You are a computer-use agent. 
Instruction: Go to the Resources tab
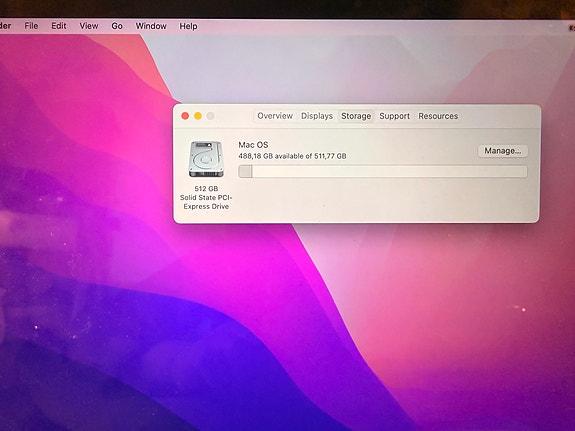click(x=438, y=116)
